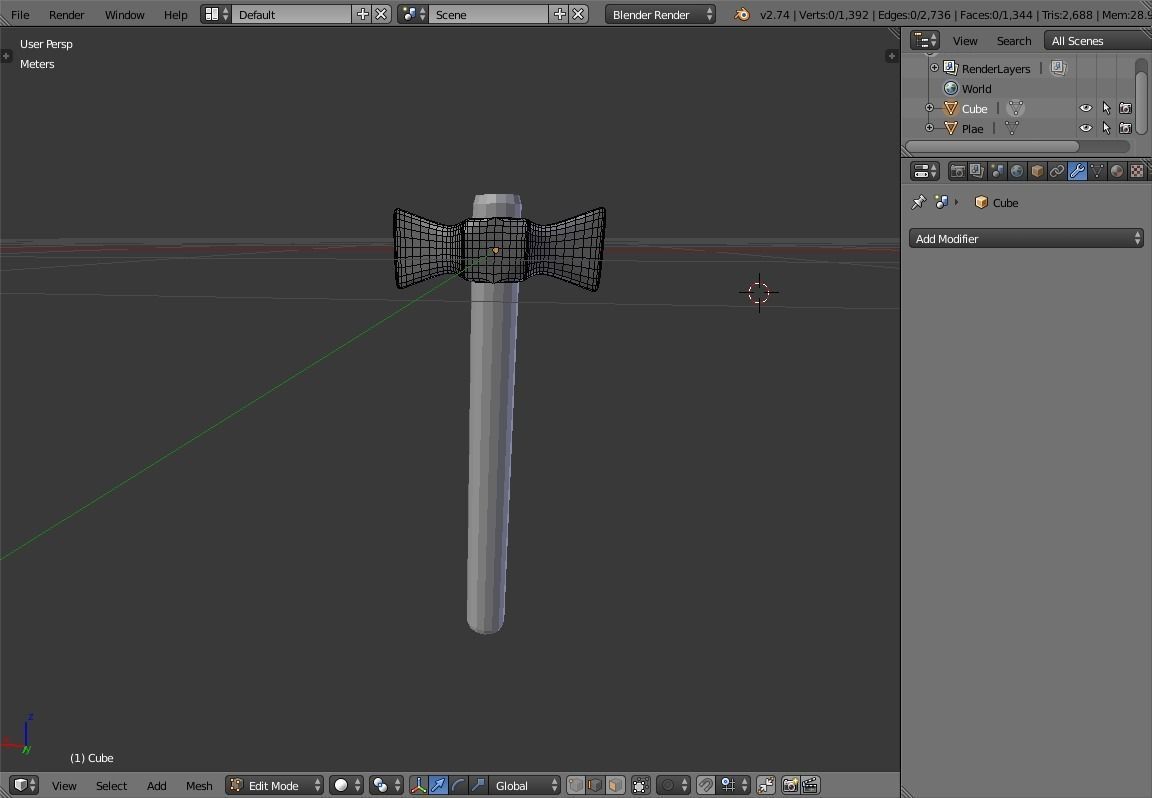Image resolution: width=1152 pixels, height=798 pixels.
Task: Toggle Plae selectability arrow icon
Action: [x=1106, y=128]
